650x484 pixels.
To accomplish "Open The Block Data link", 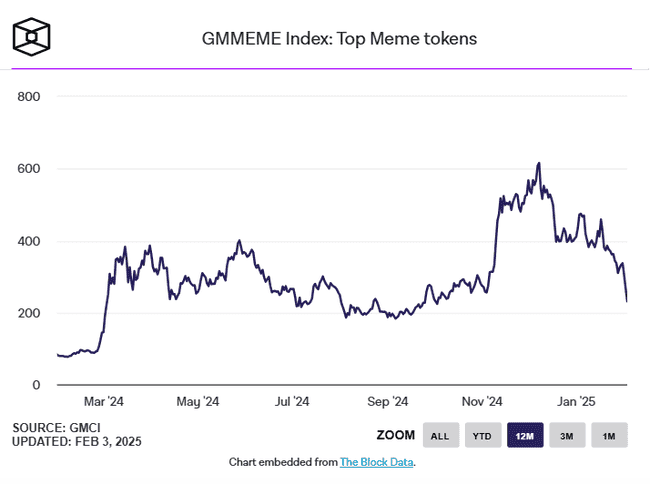I will pyautogui.click(x=376, y=462).
